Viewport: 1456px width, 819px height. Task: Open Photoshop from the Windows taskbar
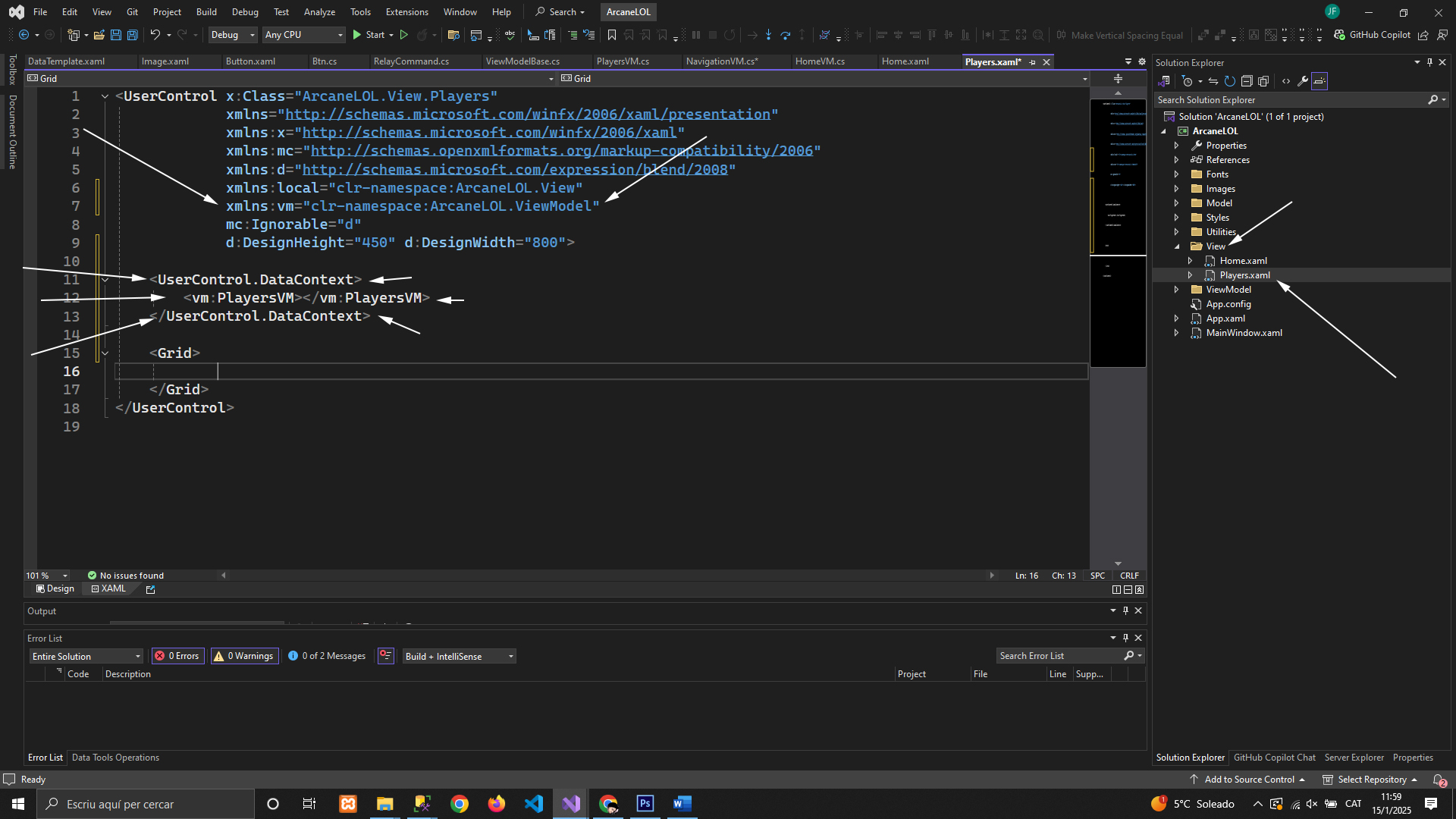(645, 804)
